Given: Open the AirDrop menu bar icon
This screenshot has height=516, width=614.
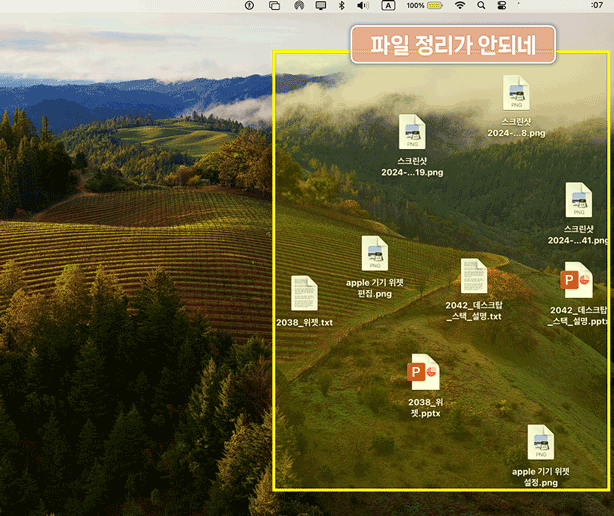Looking at the screenshot, I should click(299, 5).
